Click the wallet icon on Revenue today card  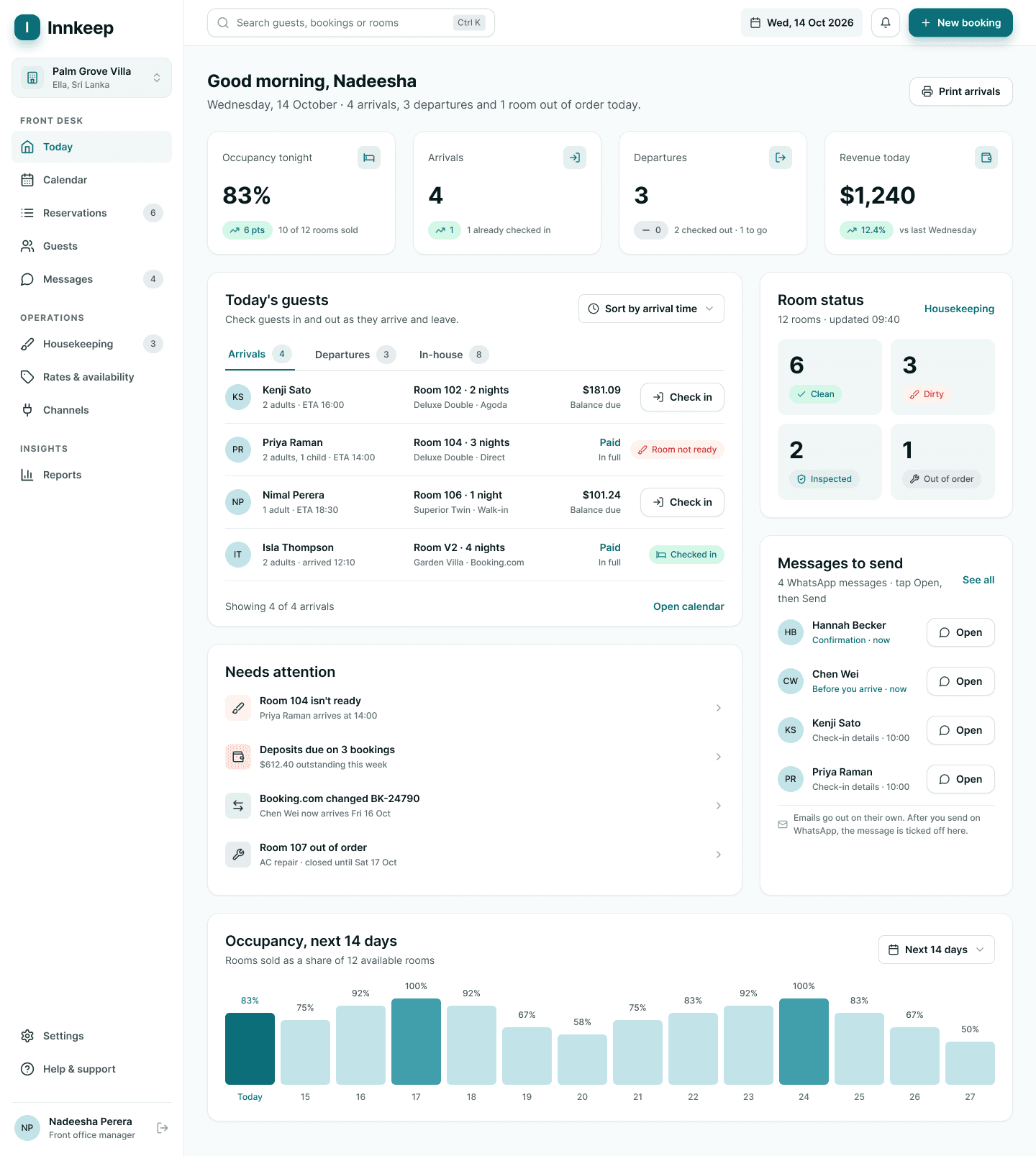(x=986, y=158)
